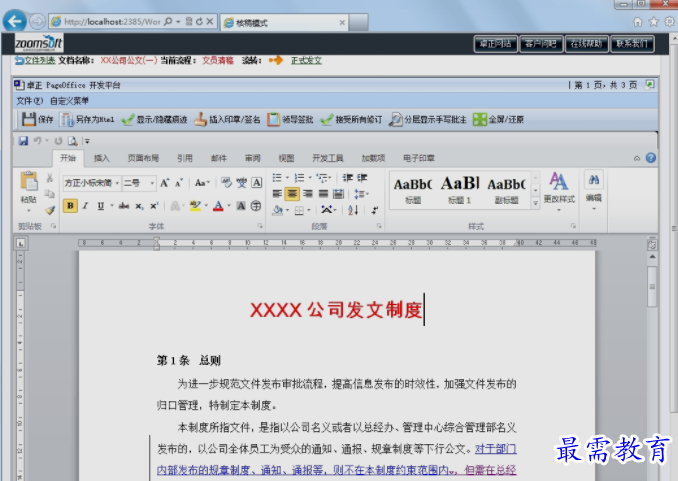Image resolution: width=678 pixels, height=481 pixels.
Task: Click 联系我们 header button
Action: click(x=632, y=44)
